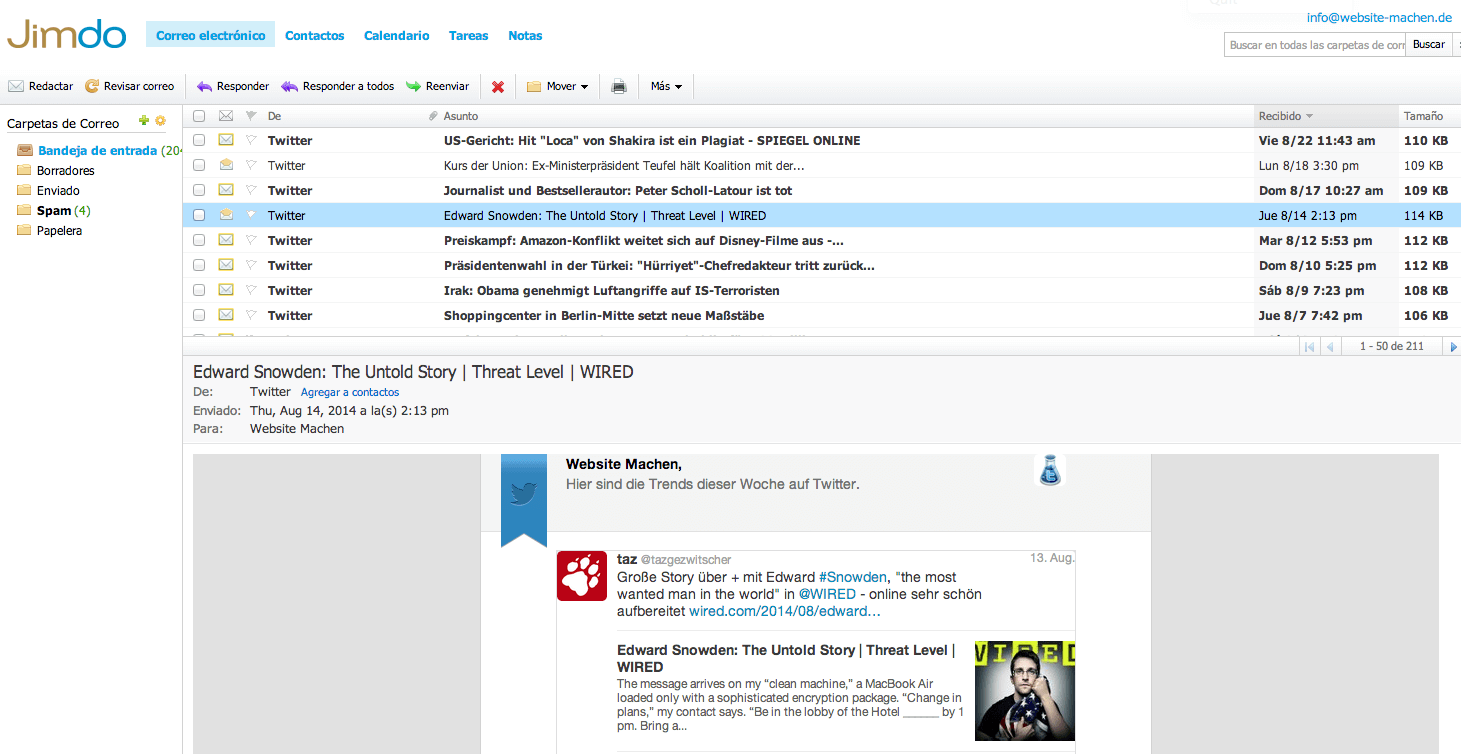Click opened envelope icon of Kurs der Union email
This screenshot has width=1461, height=754.
pos(226,165)
